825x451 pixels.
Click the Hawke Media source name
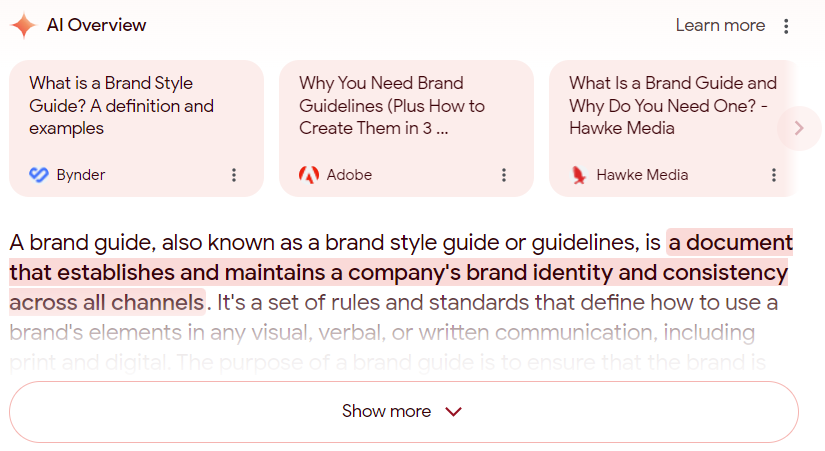click(x=642, y=175)
